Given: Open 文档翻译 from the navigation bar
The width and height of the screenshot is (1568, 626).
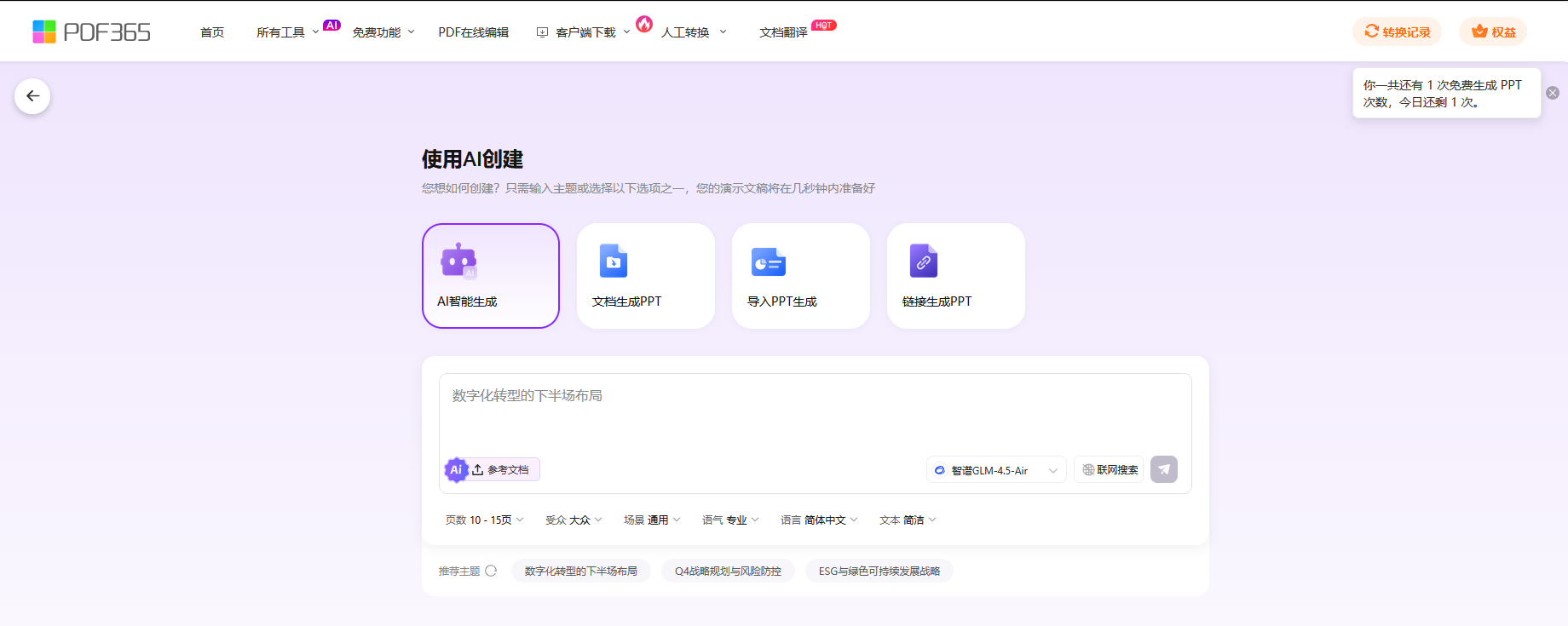Looking at the screenshot, I should (x=784, y=32).
